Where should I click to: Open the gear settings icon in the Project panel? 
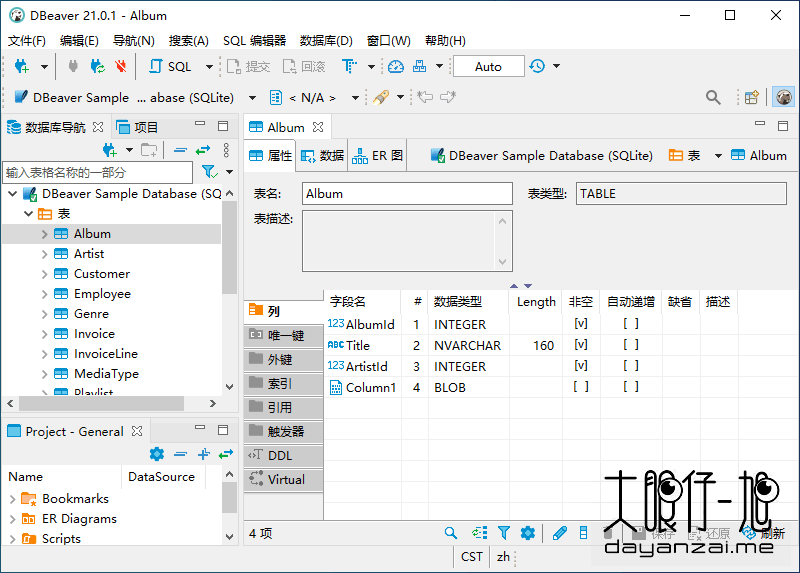[x=156, y=454]
